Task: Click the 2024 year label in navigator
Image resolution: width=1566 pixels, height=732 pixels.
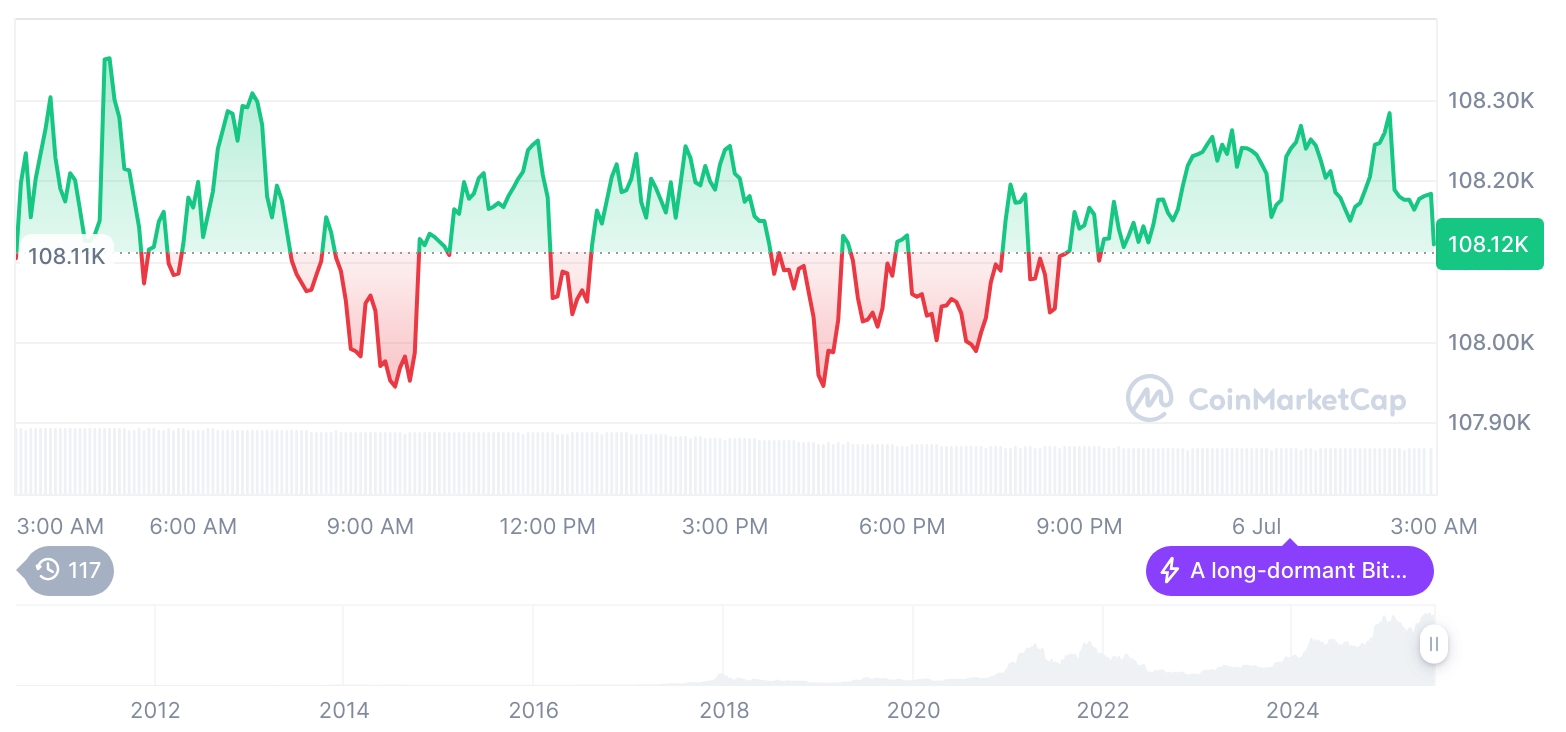Action: pyautogui.click(x=1292, y=711)
